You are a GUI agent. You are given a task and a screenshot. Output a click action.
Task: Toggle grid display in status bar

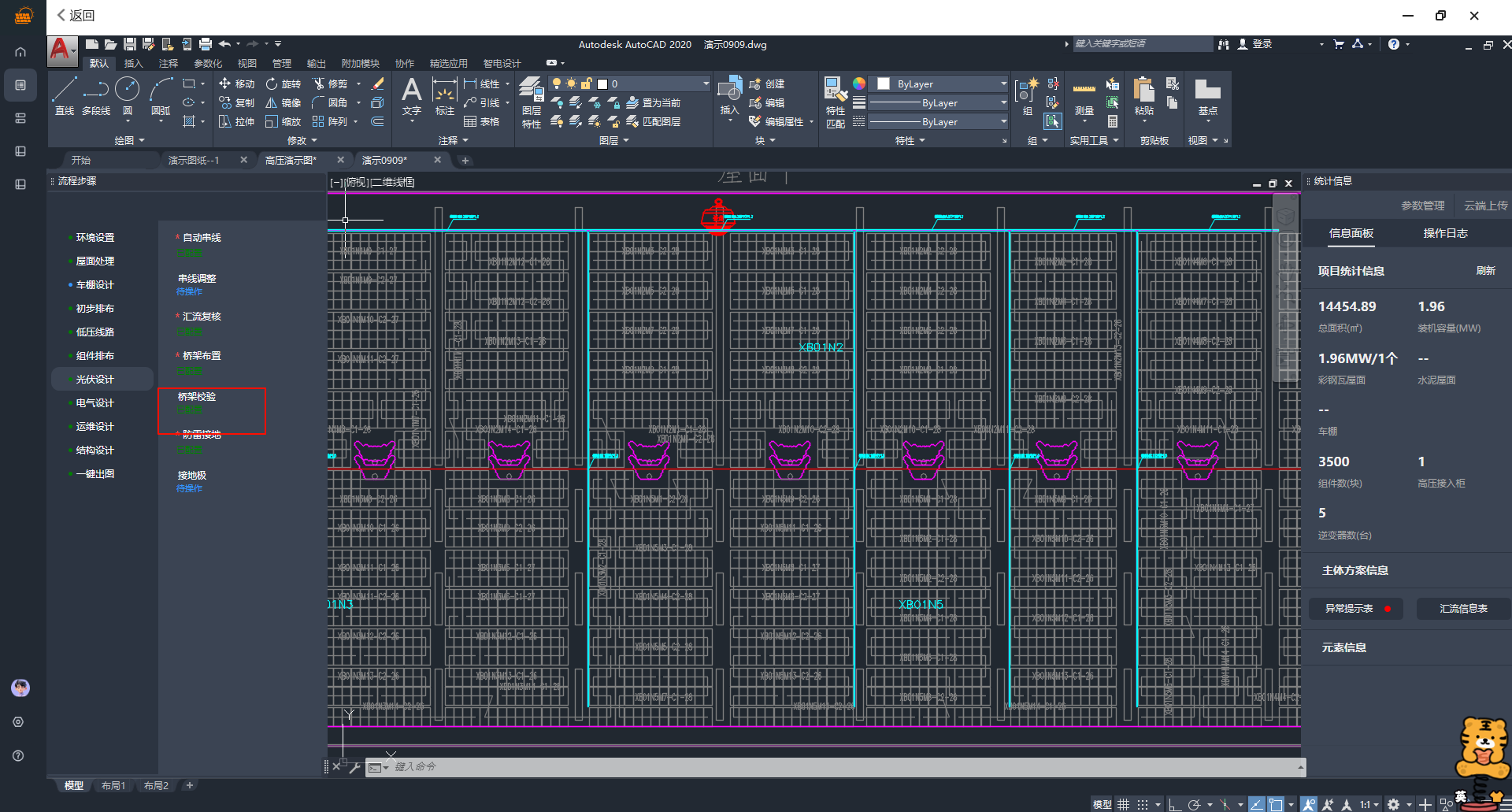1124,804
